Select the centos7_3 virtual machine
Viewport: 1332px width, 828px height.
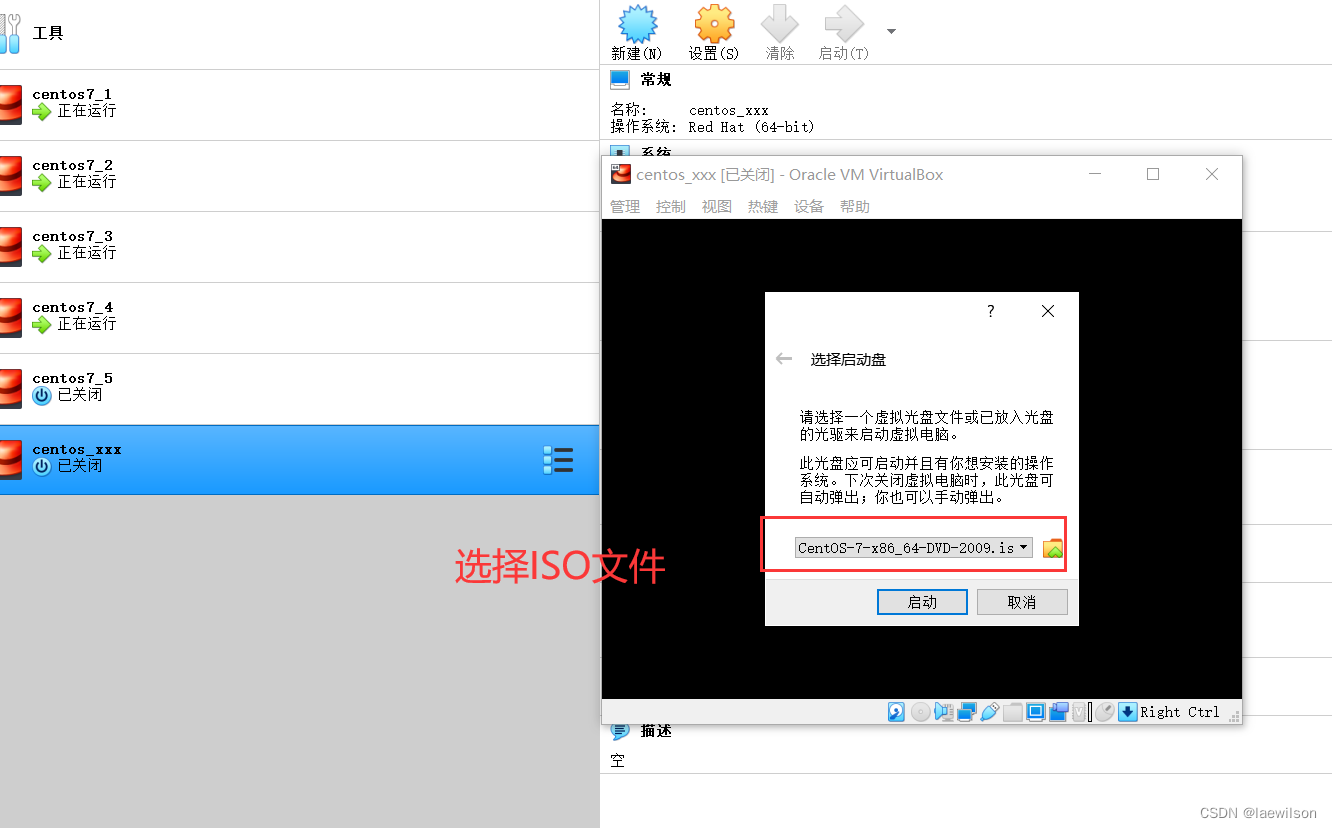(x=299, y=246)
